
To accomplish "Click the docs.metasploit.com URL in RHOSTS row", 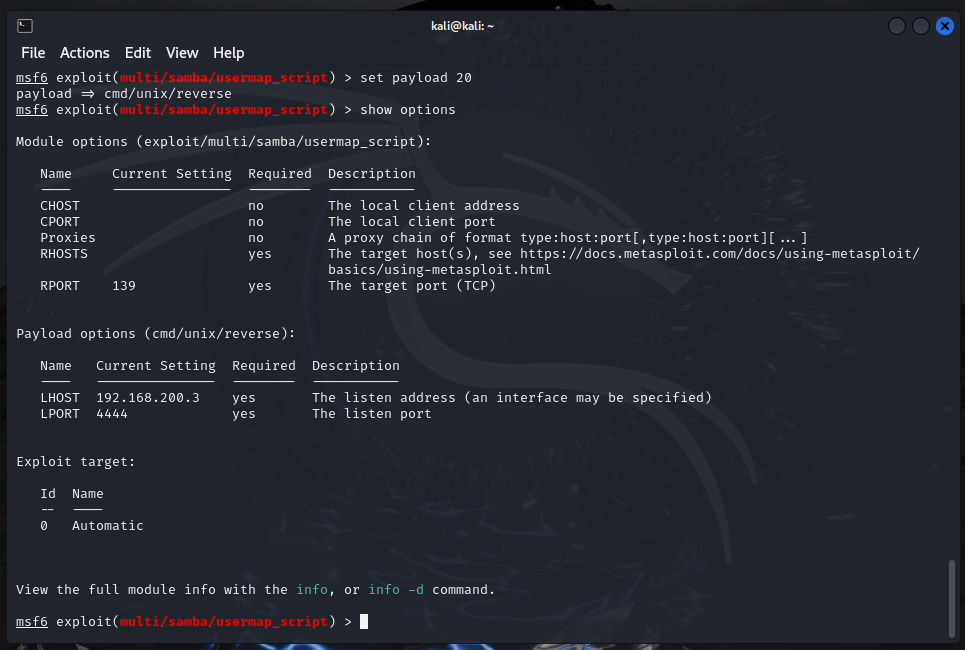I will (x=720, y=254).
